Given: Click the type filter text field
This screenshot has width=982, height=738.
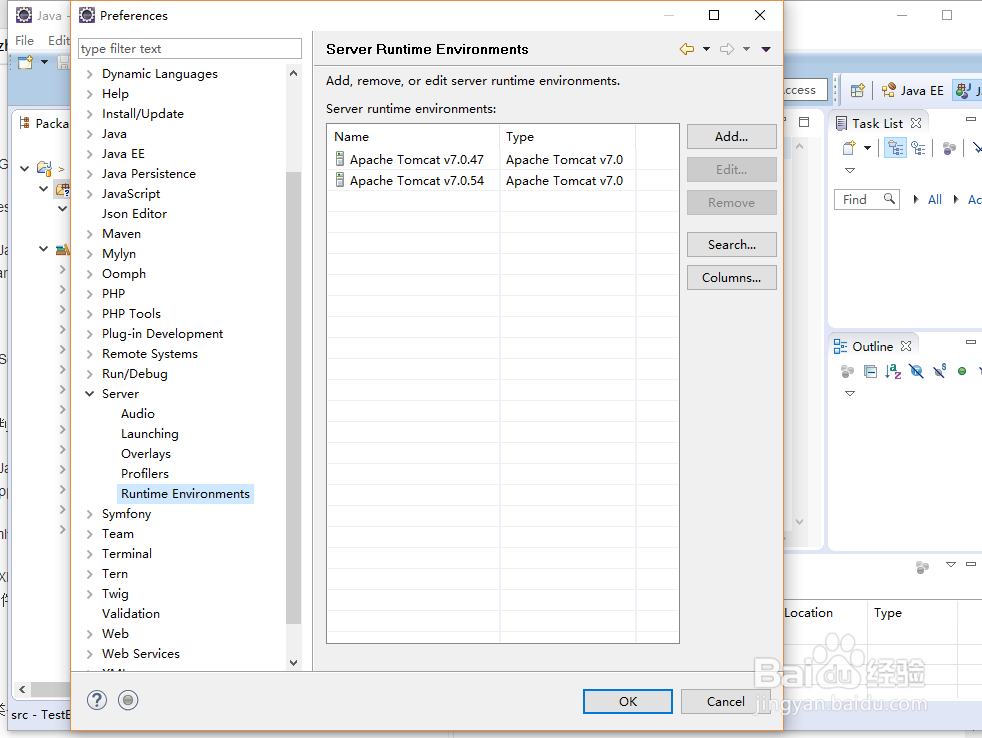Looking at the screenshot, I should coord(190,49).
